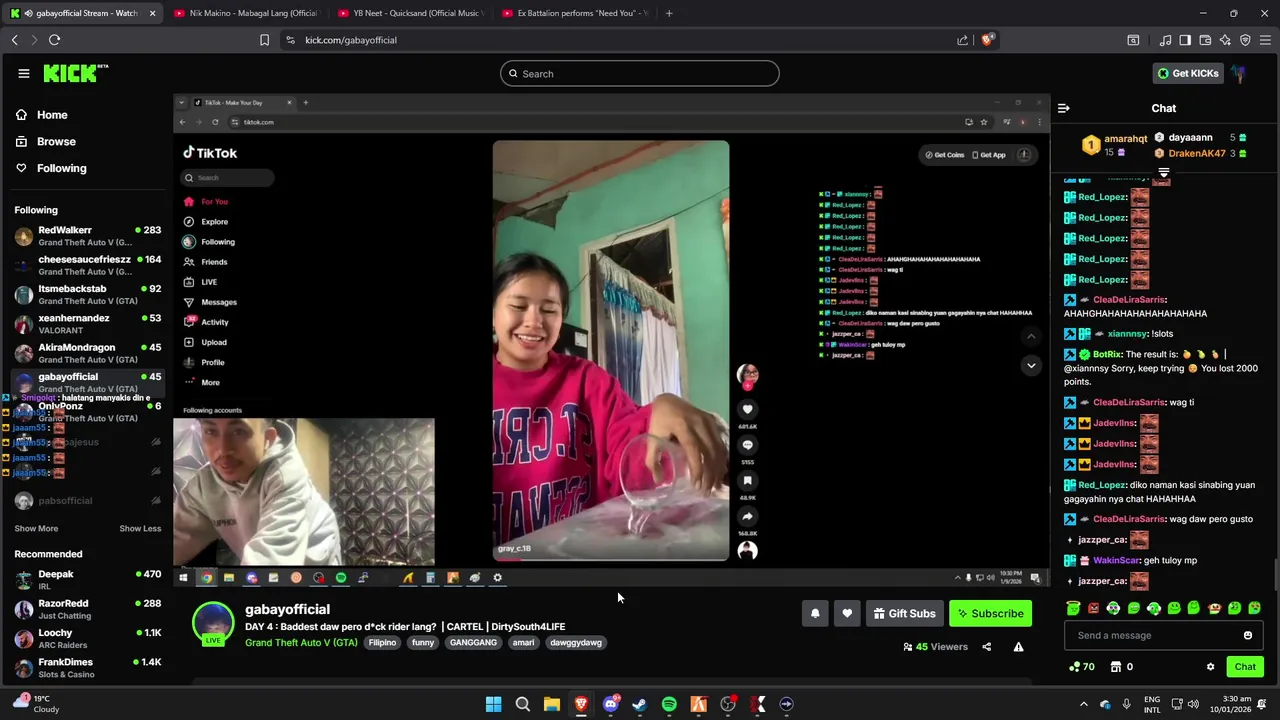Go to Home in Kick sidebar
Image resolution: width=1280 pixels, height=720 pixels.
tap(42, 115)
